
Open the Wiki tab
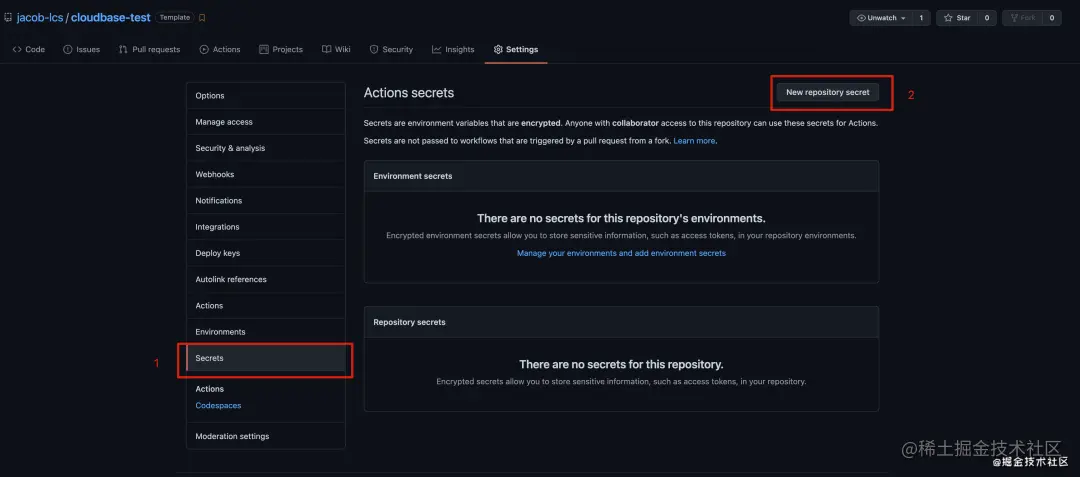tap(337, 49)
